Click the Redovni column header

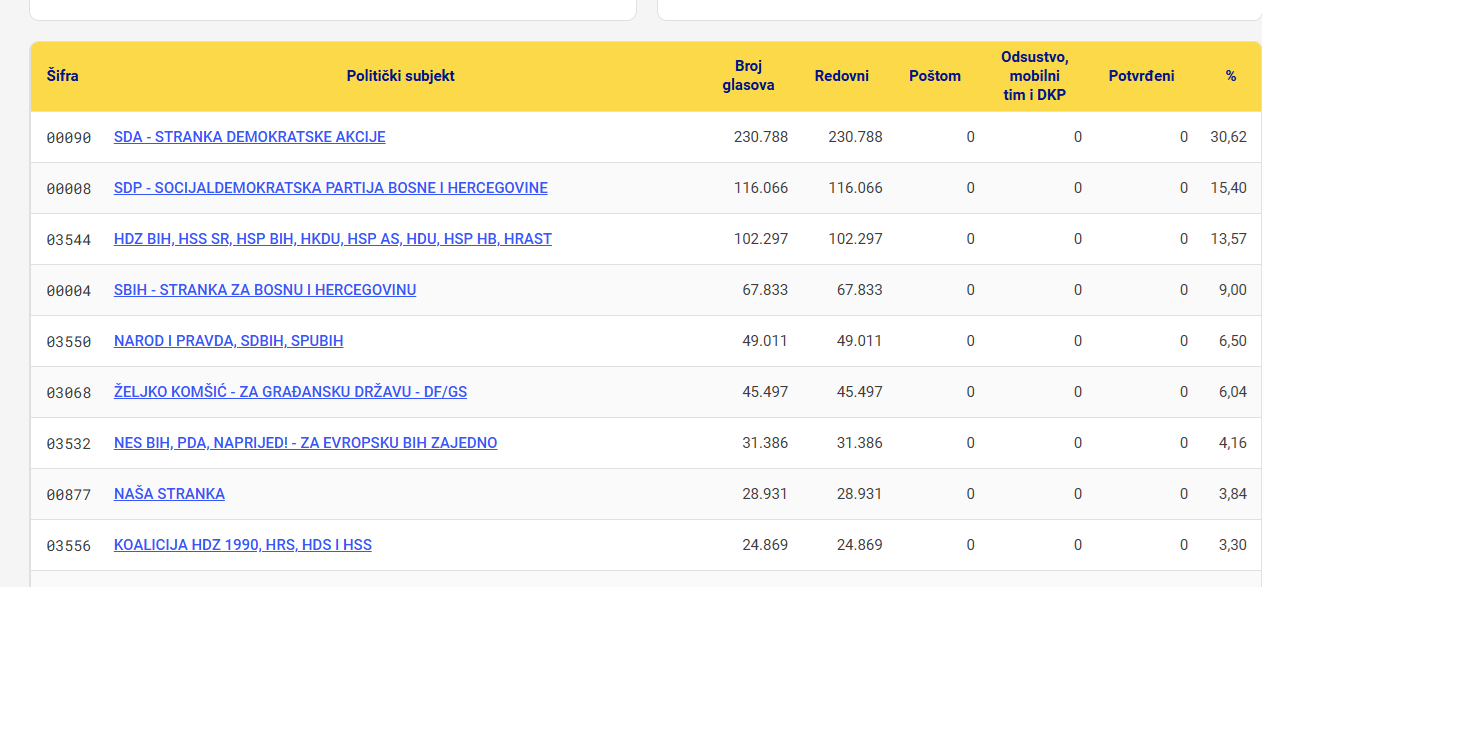(842, 76)
